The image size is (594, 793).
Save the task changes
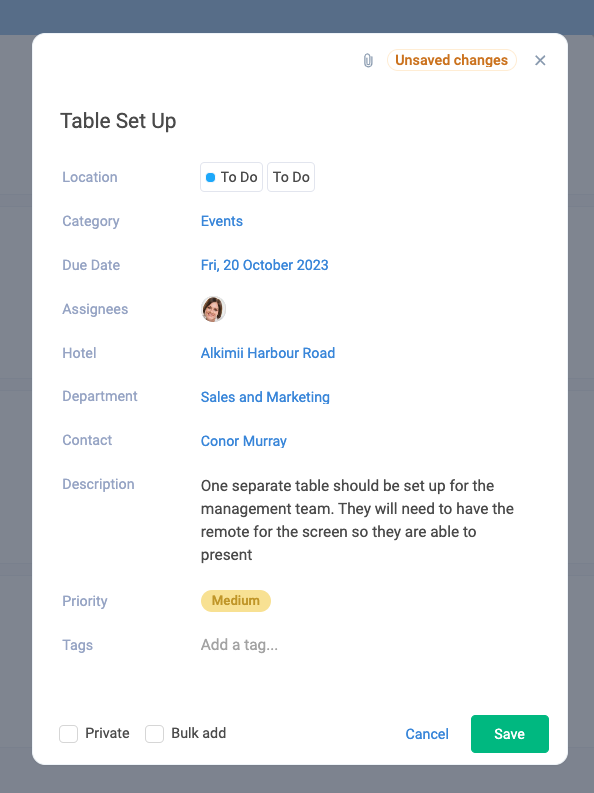point(510,734)
